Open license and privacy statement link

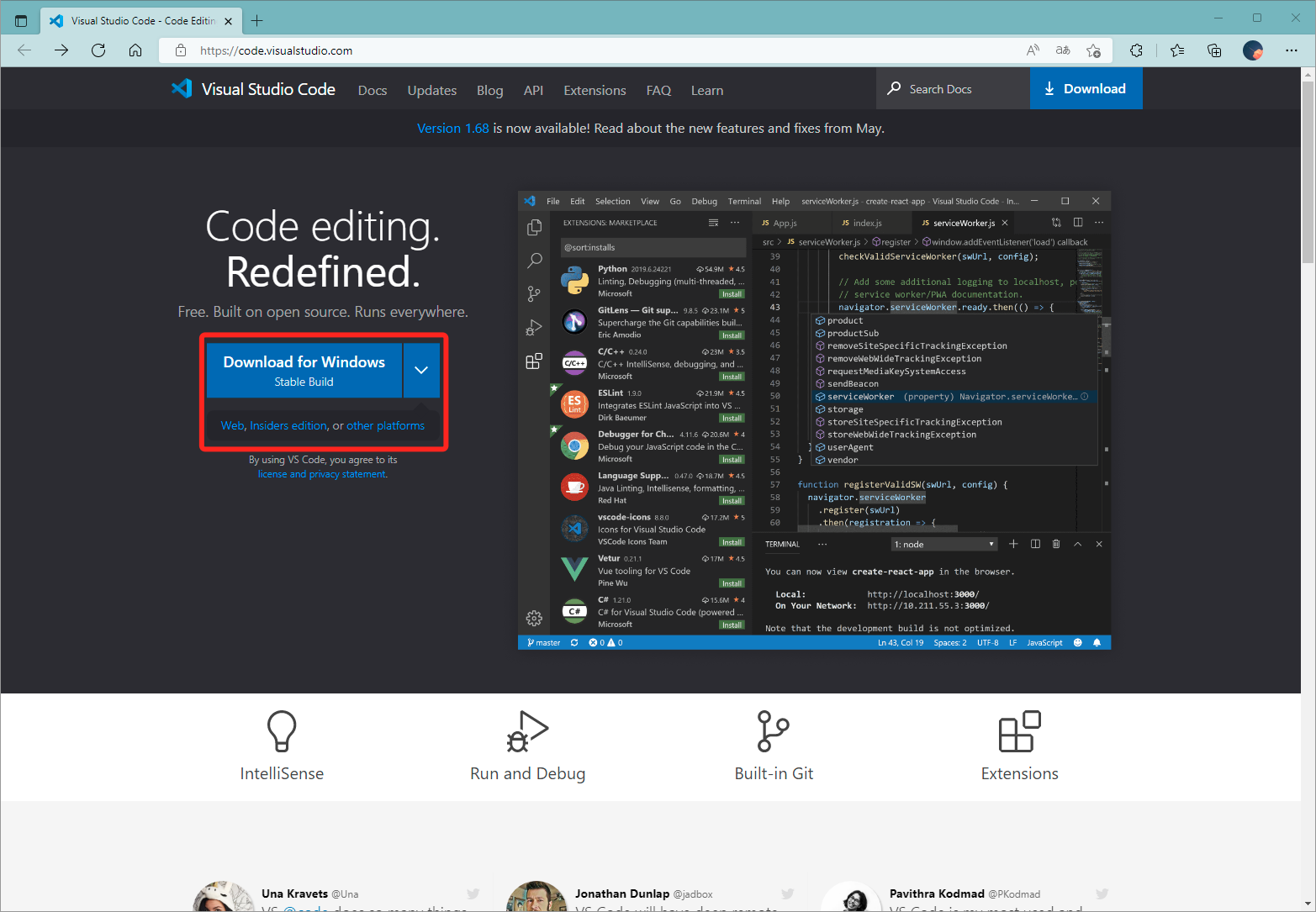(322, 474)
